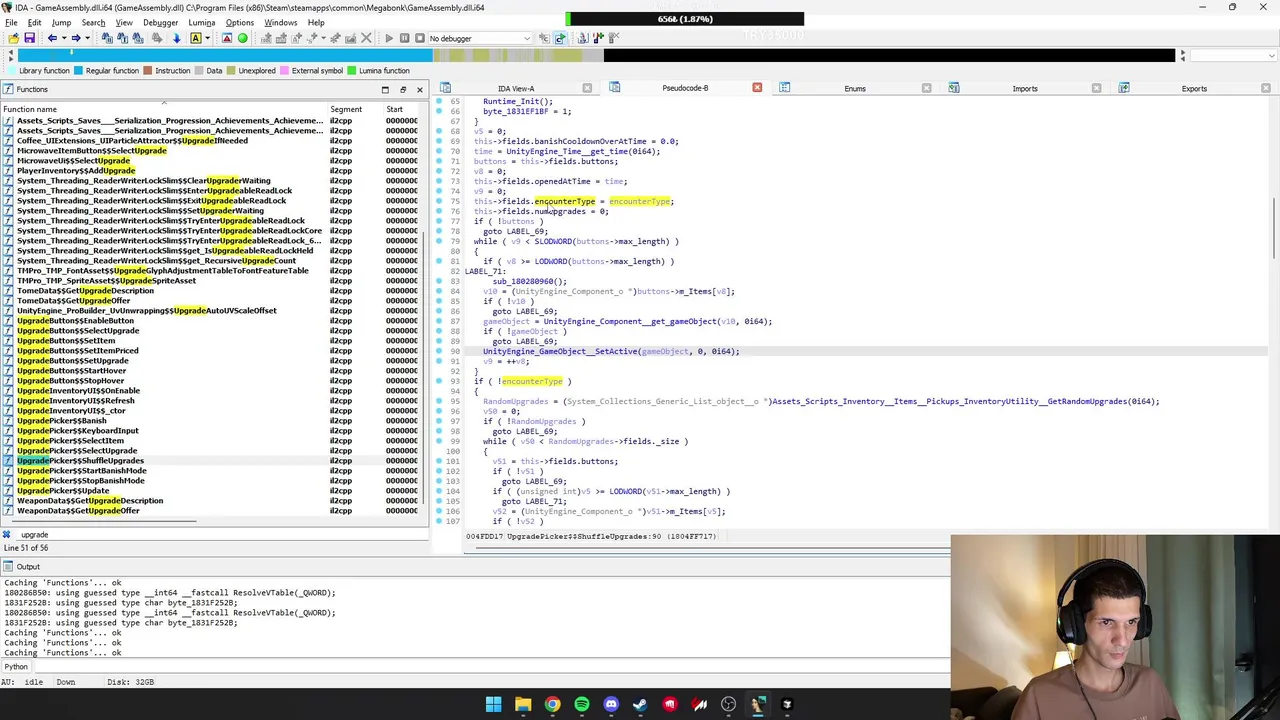
Task: Click the yellow 'A' text search icon
Action: 196,38
